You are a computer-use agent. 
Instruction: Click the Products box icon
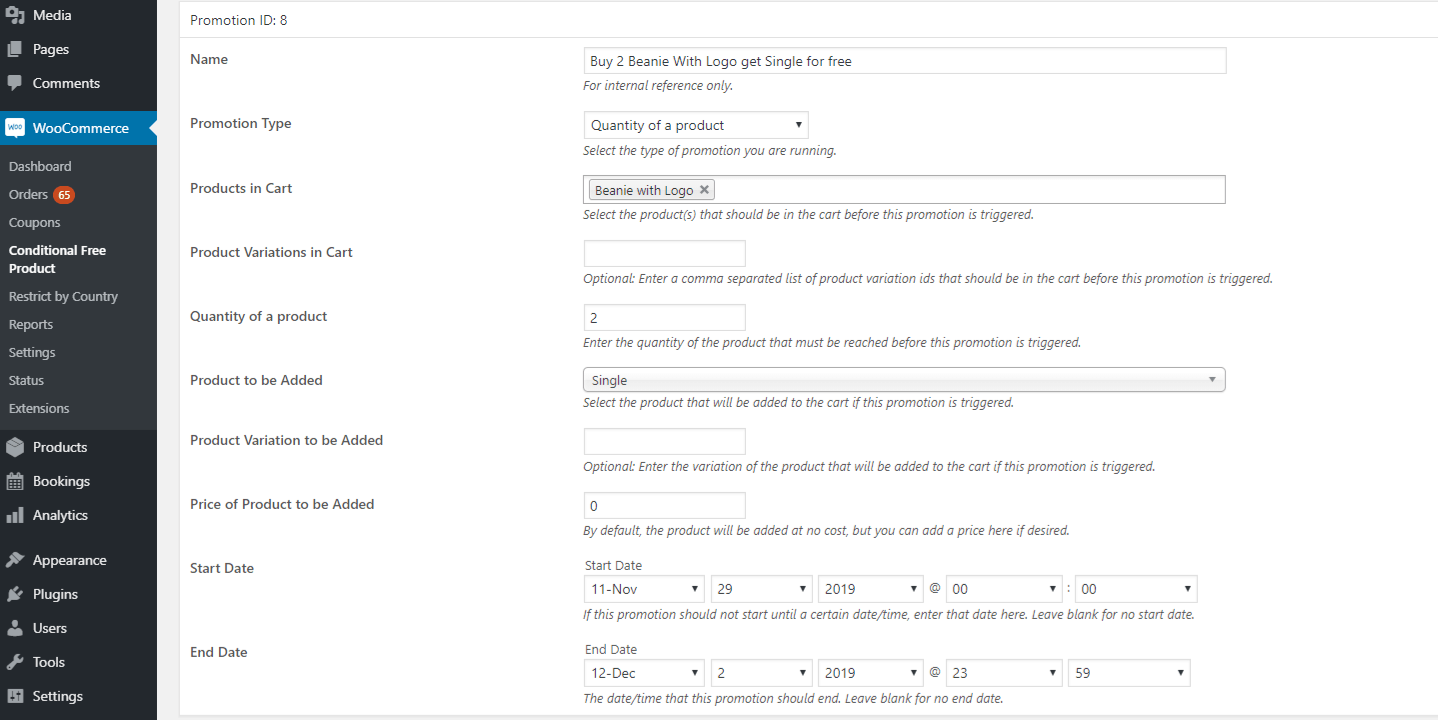click(x=15, y=447)
